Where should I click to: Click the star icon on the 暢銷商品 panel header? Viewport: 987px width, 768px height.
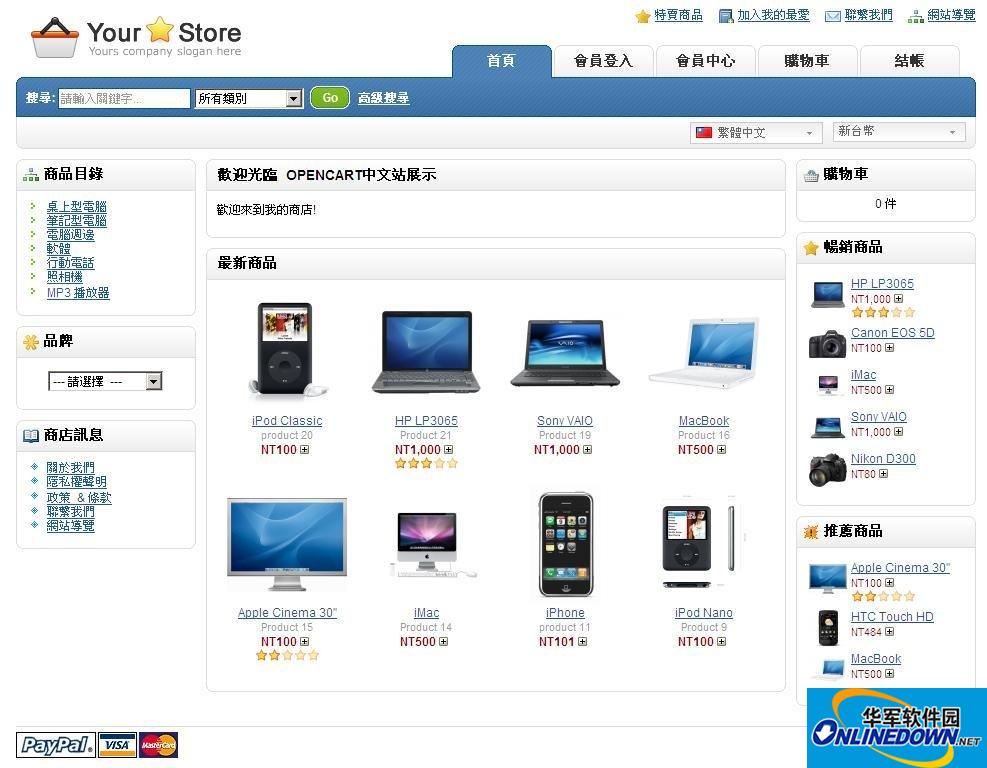(x=809, y=247)
